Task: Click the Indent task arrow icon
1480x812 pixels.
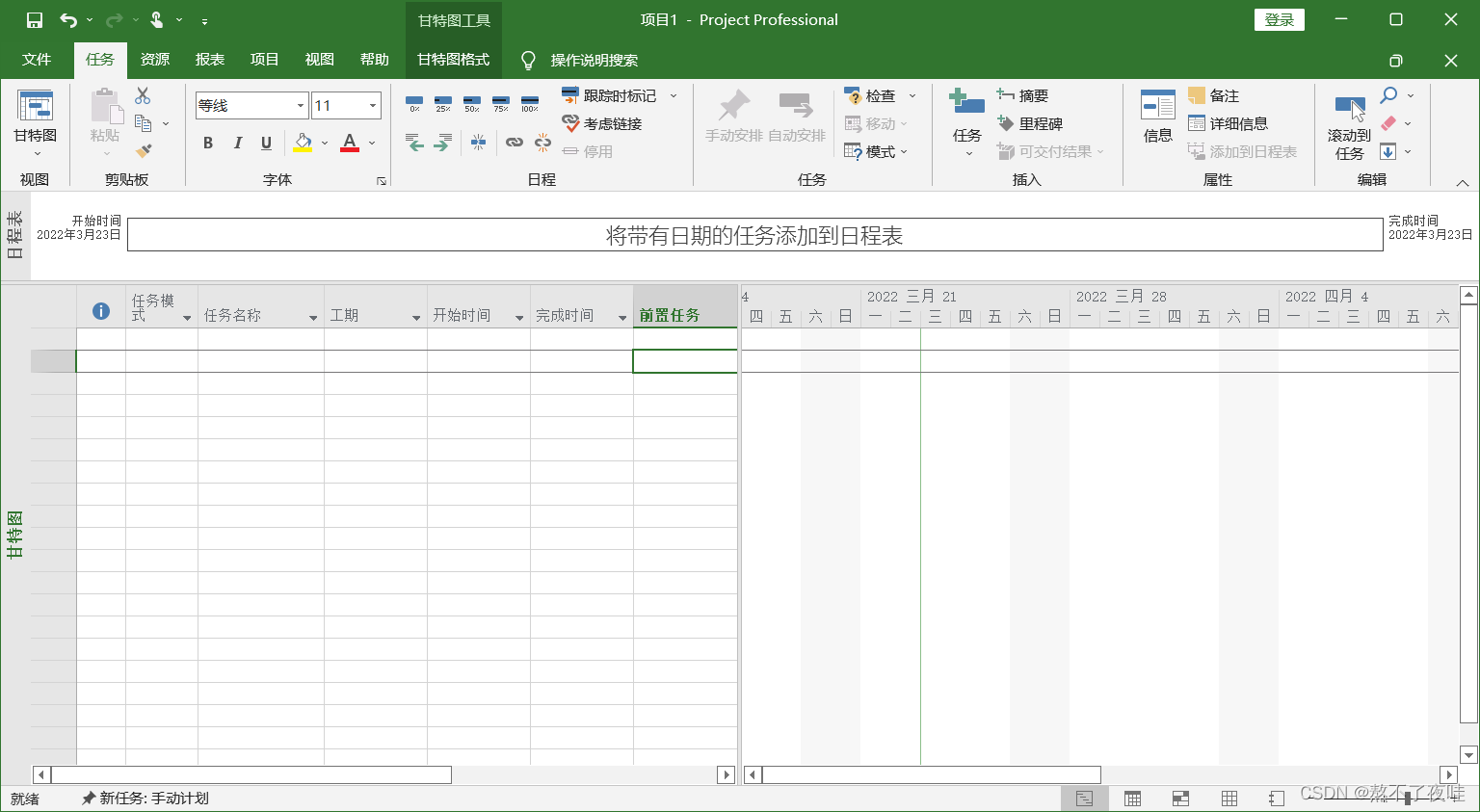Action: pos(442,143)
